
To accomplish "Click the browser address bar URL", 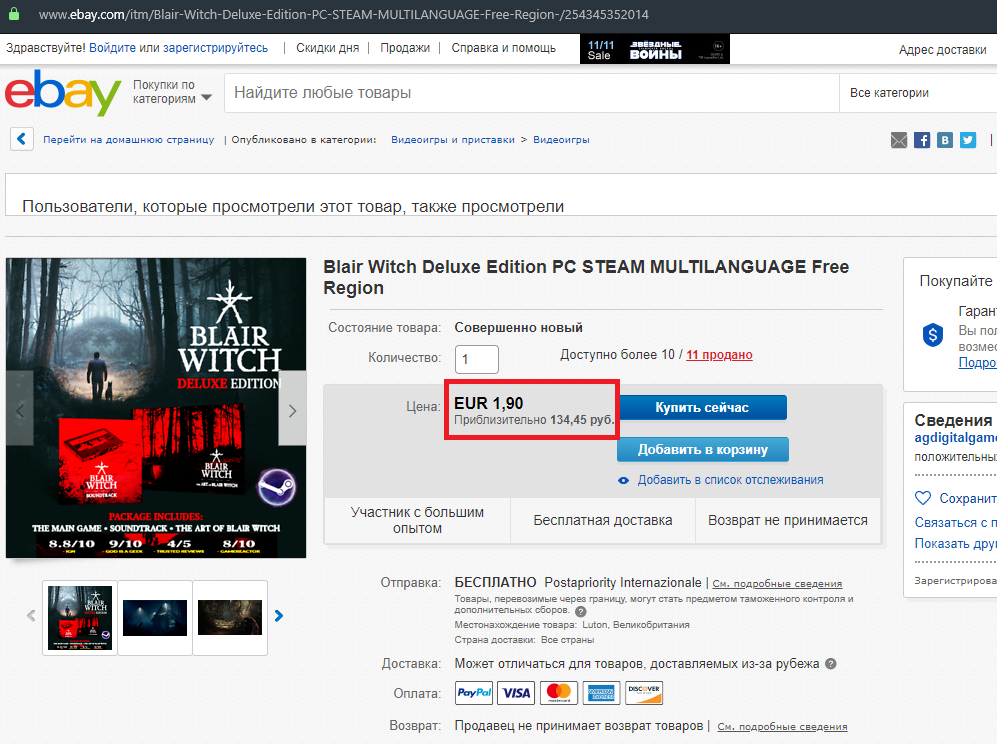I will 343,15.
